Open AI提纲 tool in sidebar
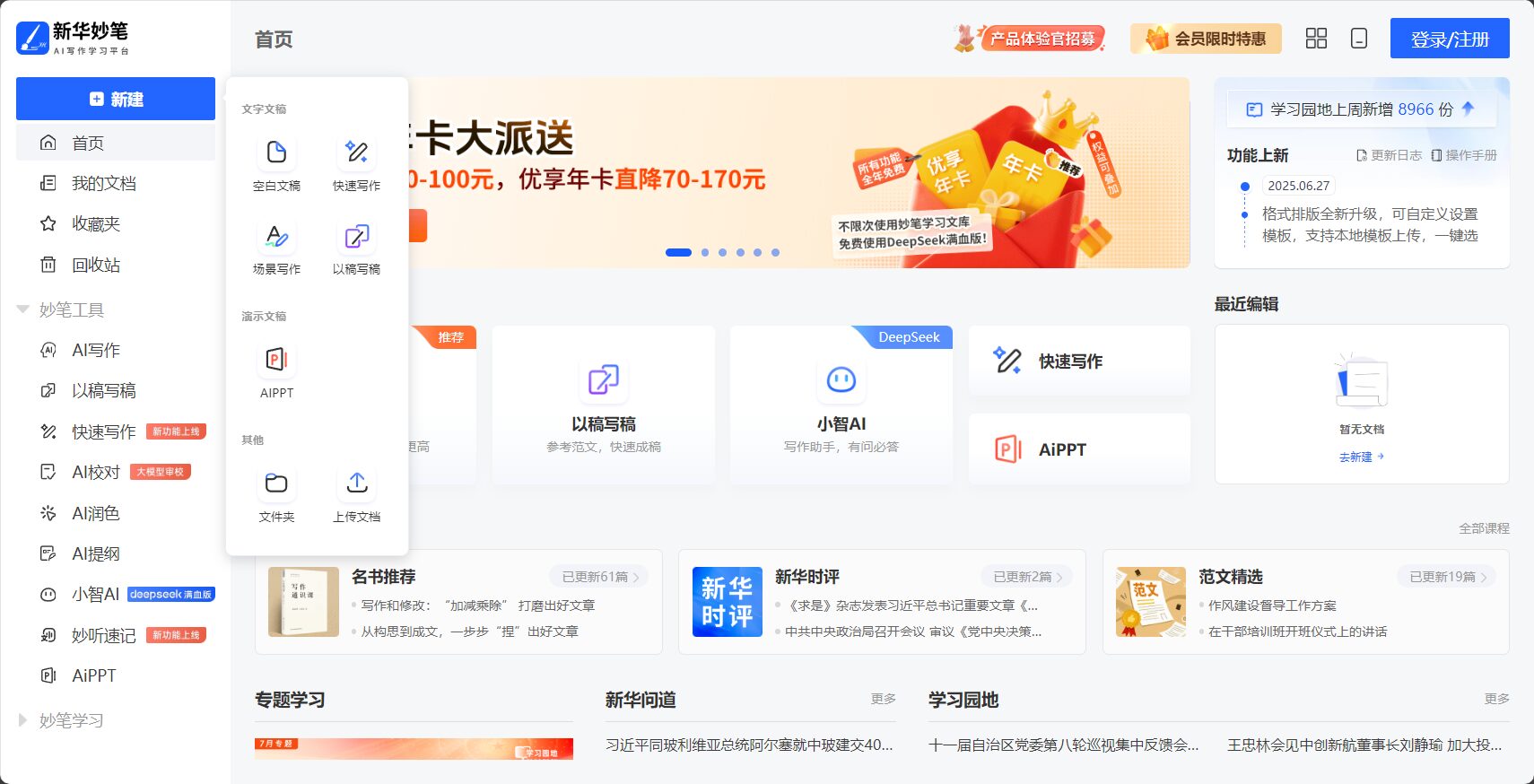This screenshot has width=1534, height=784. [x=116, y=553]
